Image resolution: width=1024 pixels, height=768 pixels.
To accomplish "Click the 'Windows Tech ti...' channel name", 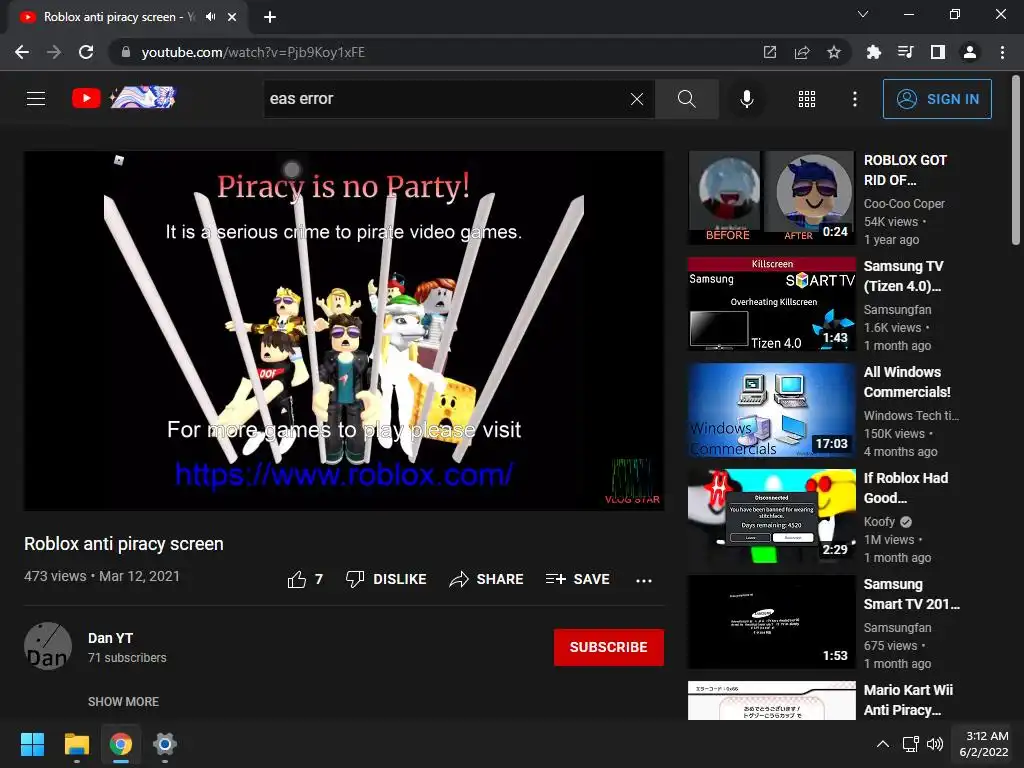I will coord(911,415).
